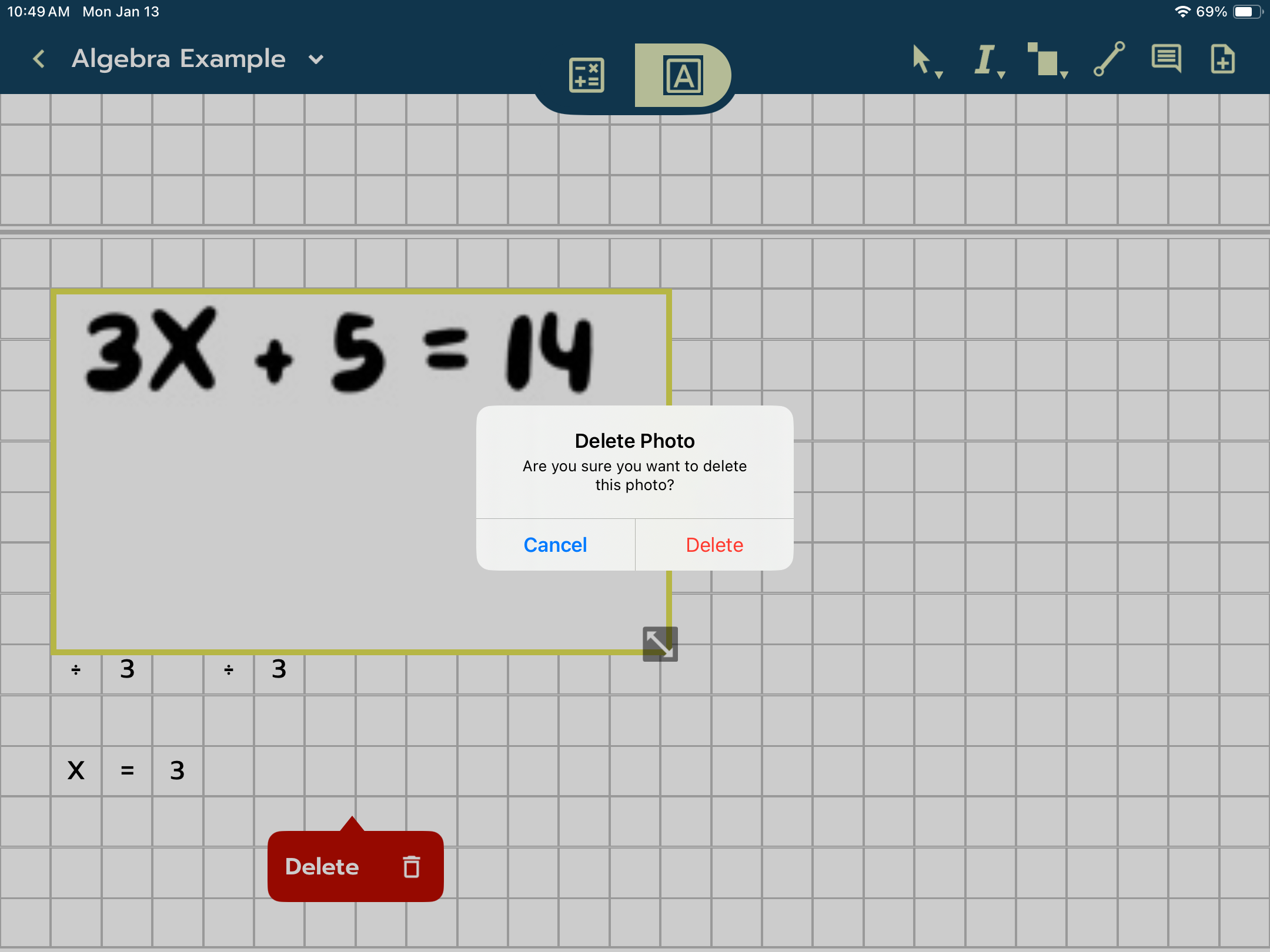Expand the Algebra Example title dropdown
Image resolution: width=1270 pixels, height=952 pixels.
coord(316,59)
